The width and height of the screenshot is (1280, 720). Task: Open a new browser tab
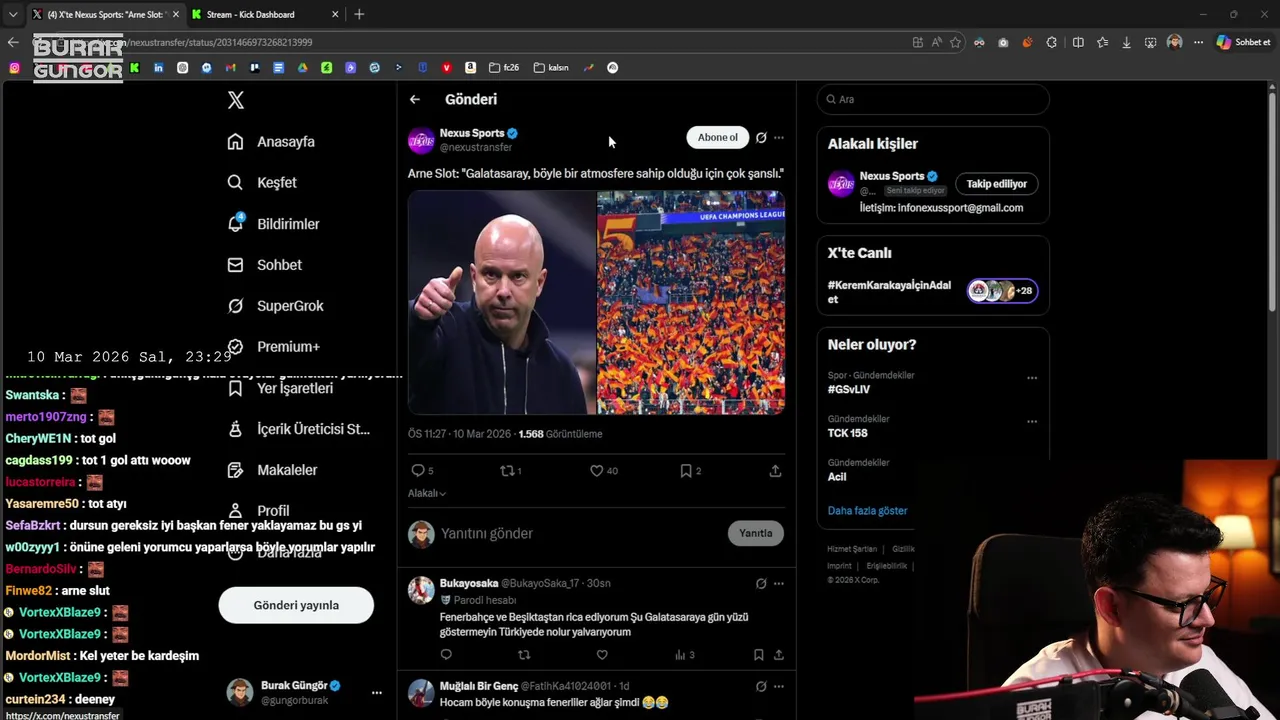point(359,14)
